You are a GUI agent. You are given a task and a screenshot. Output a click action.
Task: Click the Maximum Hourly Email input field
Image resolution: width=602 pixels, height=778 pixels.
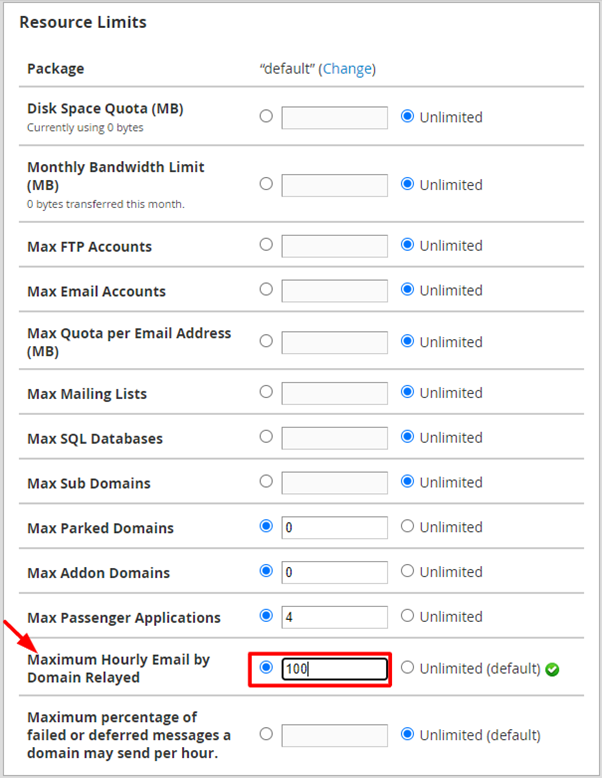pos(334,669)
